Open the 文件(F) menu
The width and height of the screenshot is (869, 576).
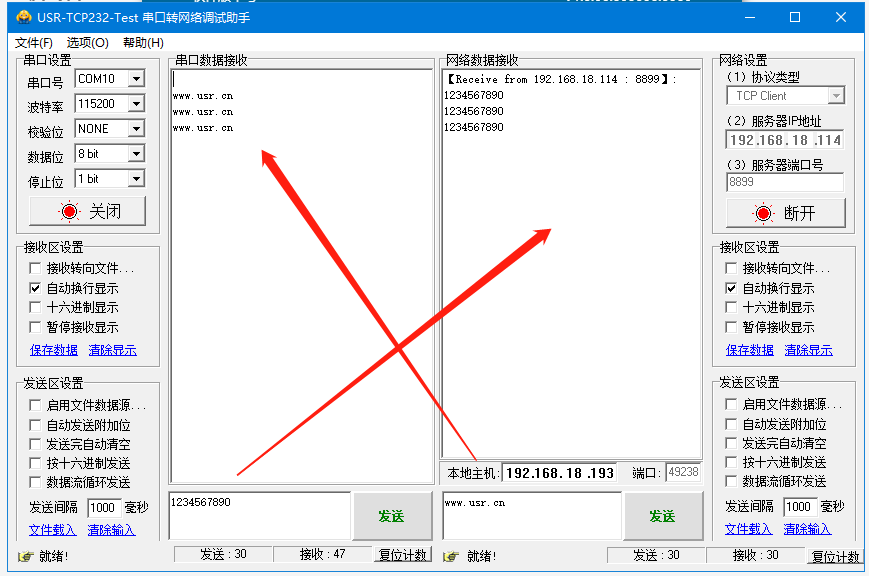click(x=34, y=42)
